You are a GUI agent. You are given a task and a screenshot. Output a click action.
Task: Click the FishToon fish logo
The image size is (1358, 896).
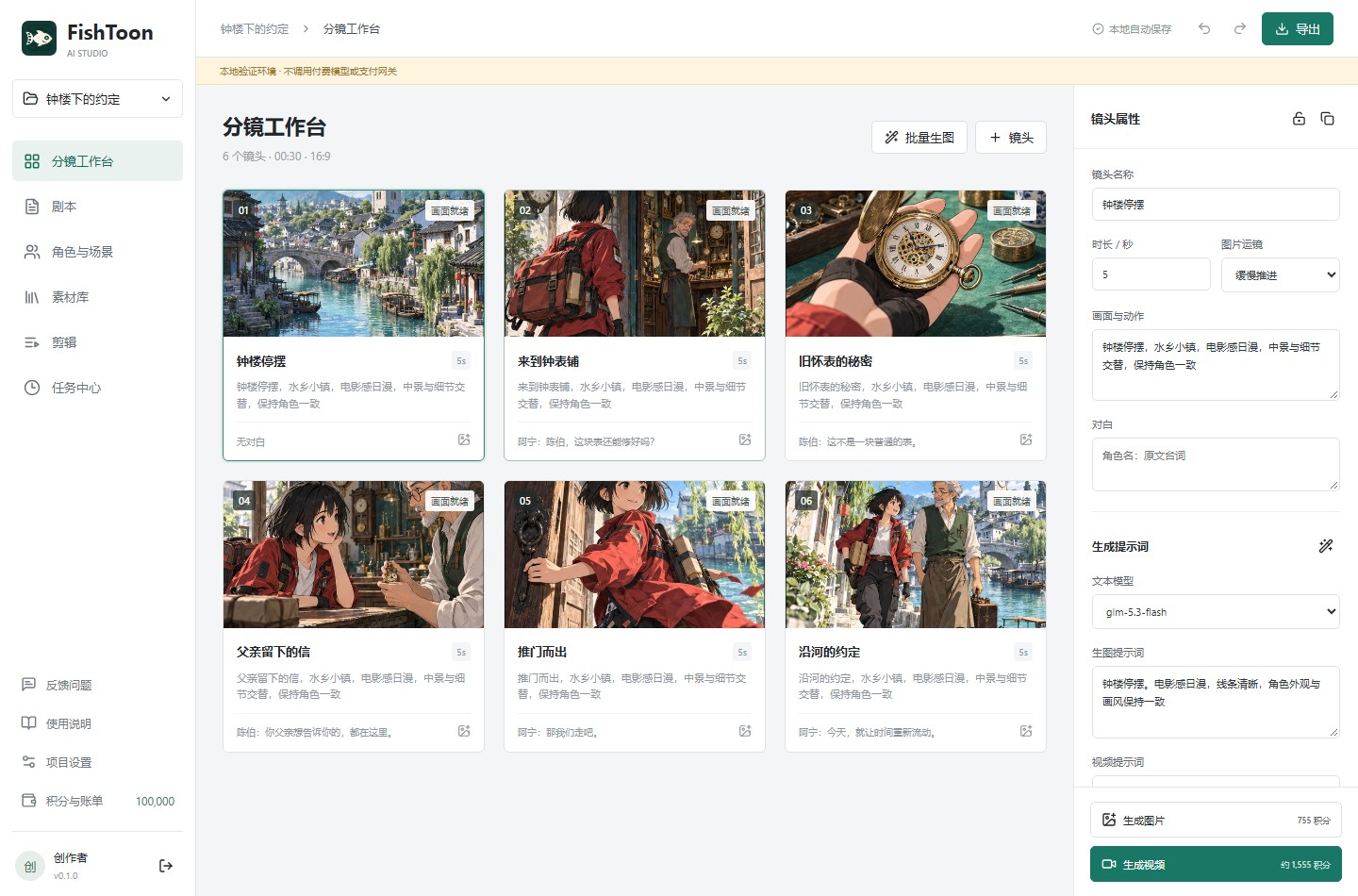coord(40,39)
